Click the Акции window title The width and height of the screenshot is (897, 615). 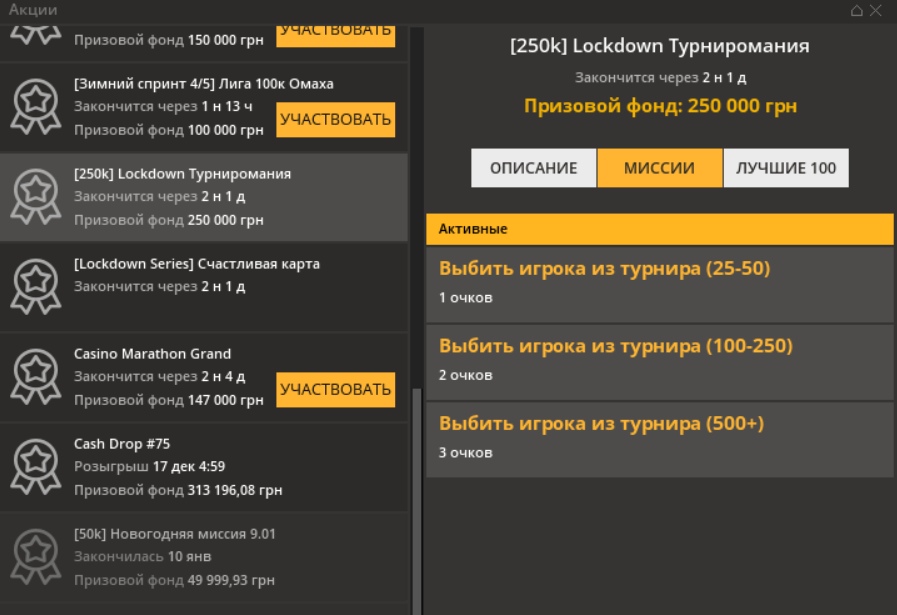click(33, 10)
